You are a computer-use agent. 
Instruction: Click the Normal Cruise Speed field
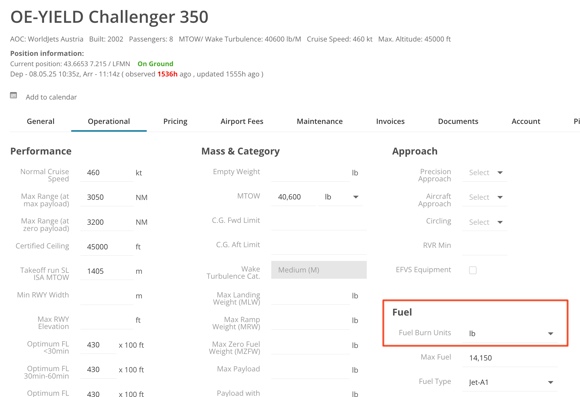click(107, 173)
